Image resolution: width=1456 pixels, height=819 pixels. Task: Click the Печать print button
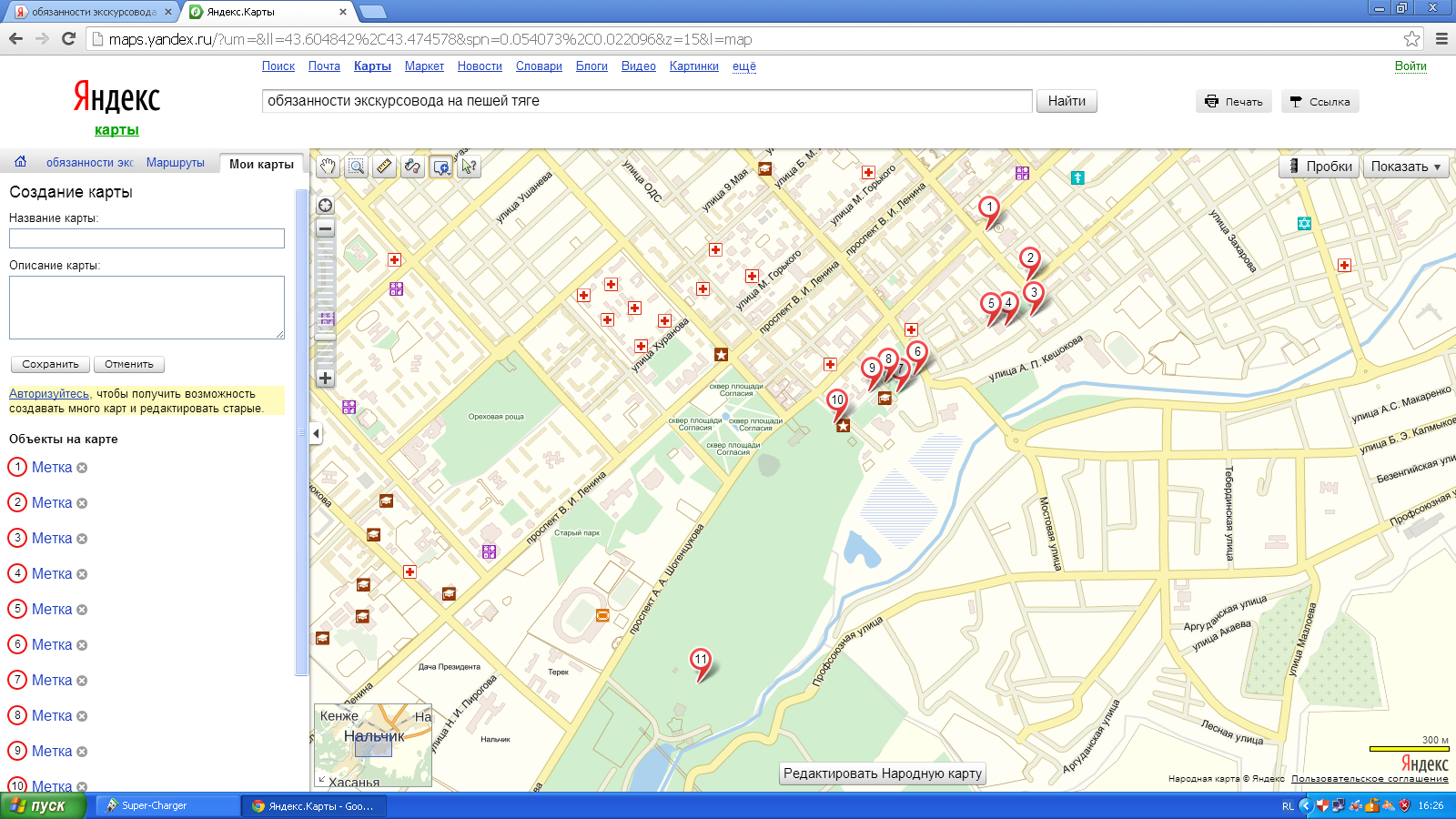1234,102
